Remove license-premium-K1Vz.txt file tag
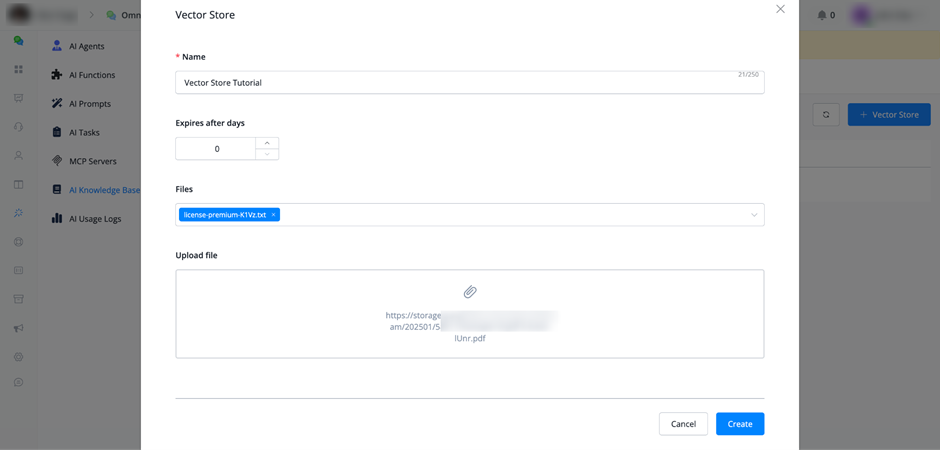 (273, 215)
